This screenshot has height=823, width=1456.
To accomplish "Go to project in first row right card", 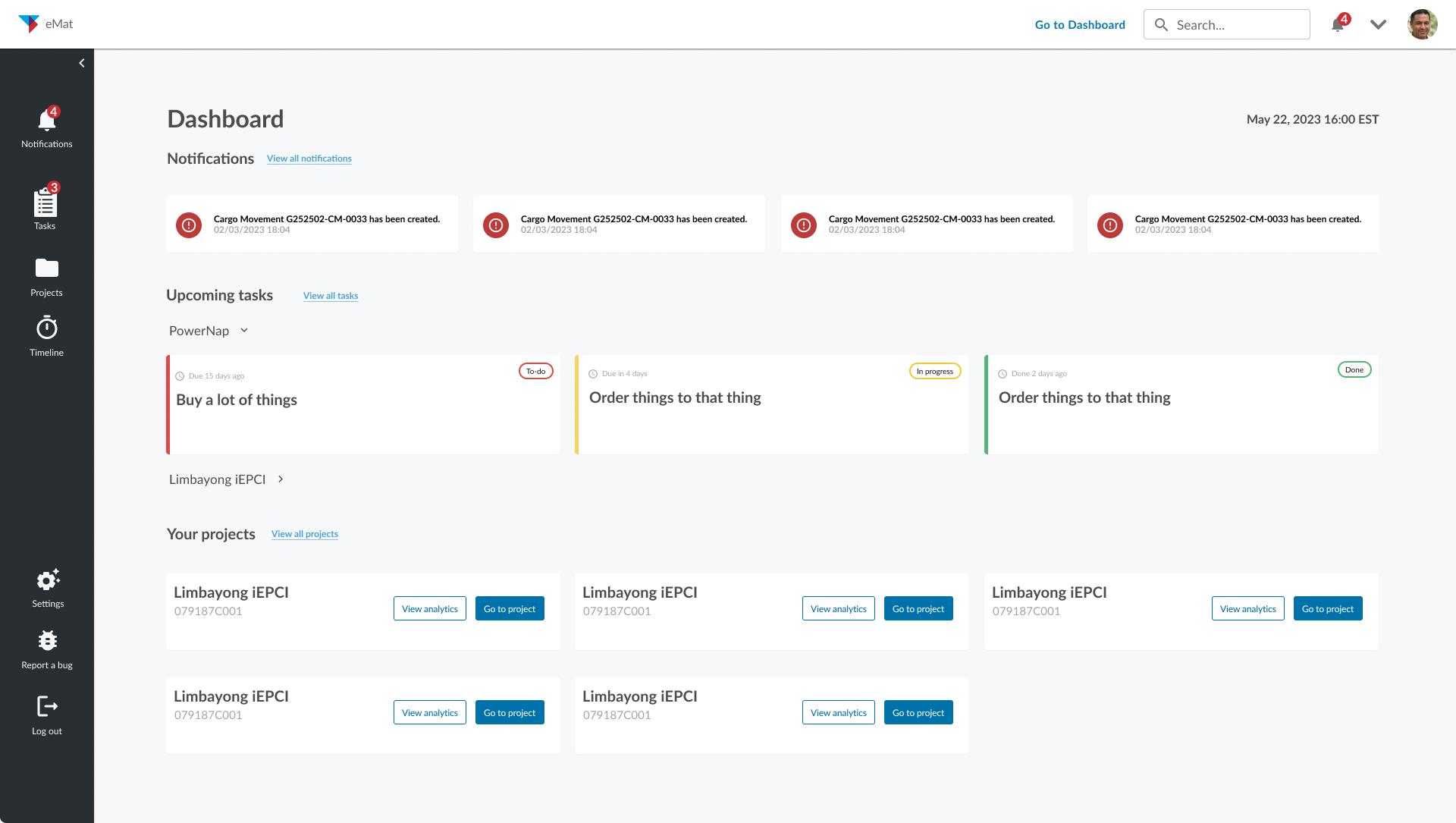I will click(1328, 608).
